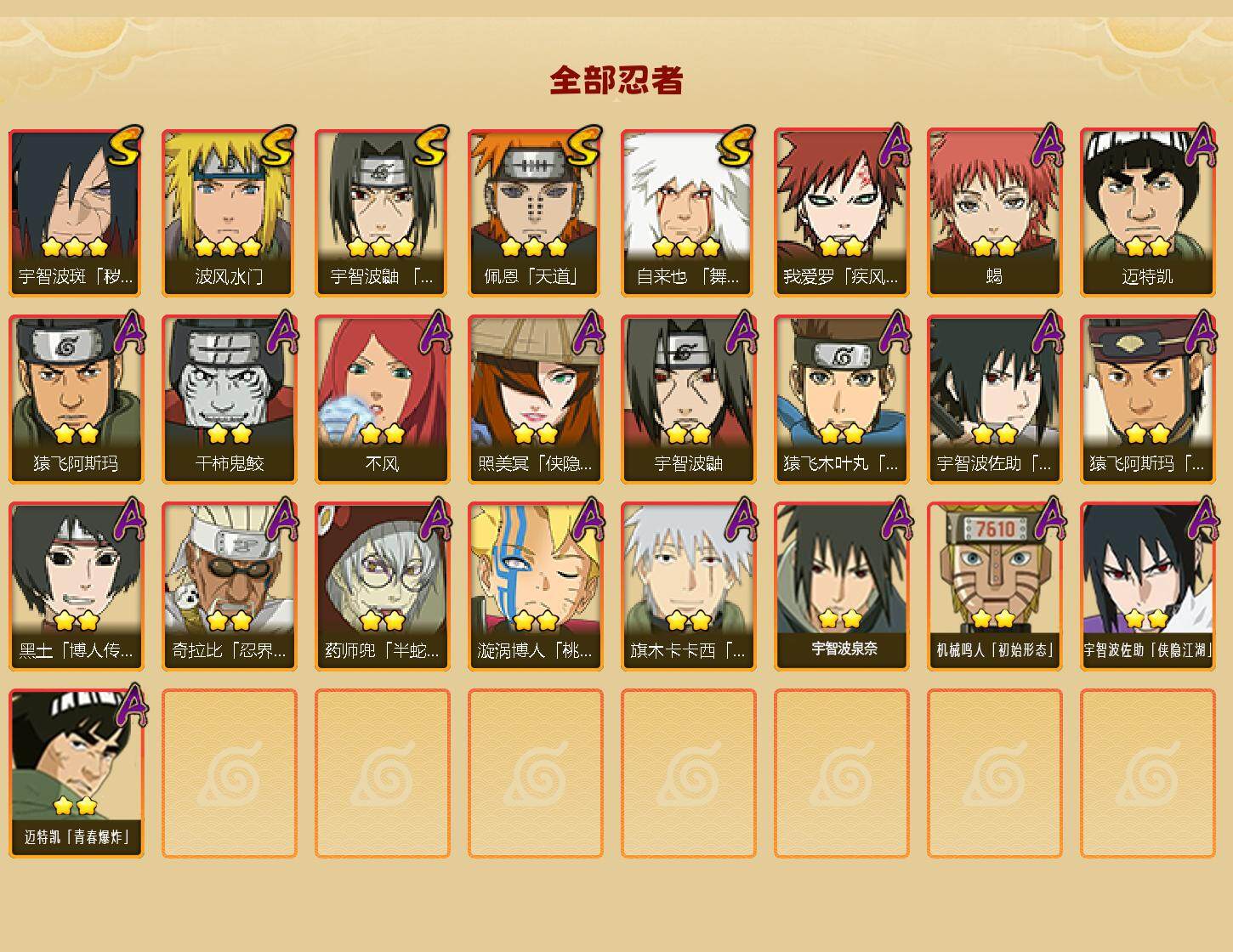Click the 干柿鬼鲛 ninja card

[229, 399]
